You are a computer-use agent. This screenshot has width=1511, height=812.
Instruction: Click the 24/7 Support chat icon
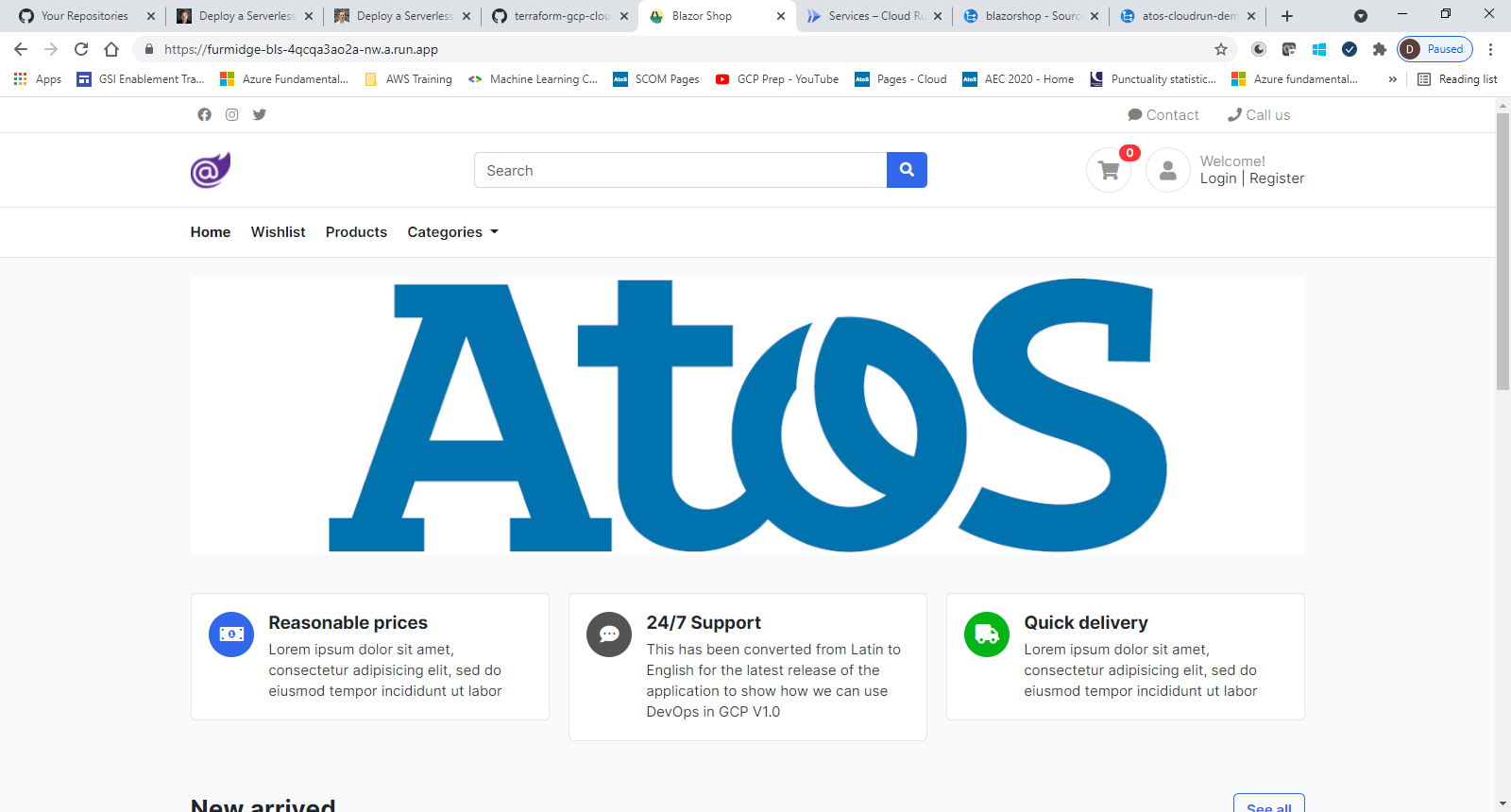609,634
